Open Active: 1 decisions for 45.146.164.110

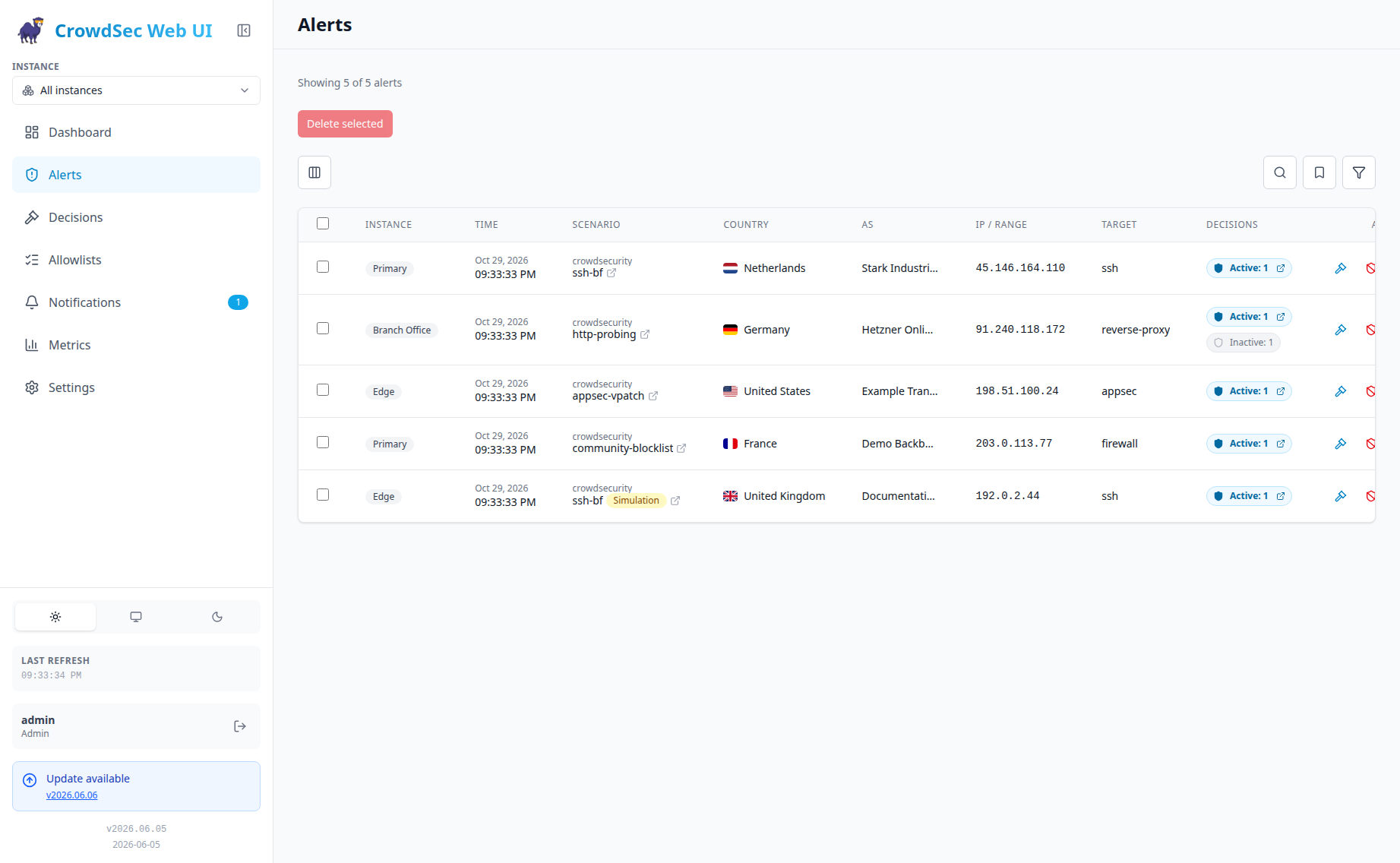coord(1249,268)
